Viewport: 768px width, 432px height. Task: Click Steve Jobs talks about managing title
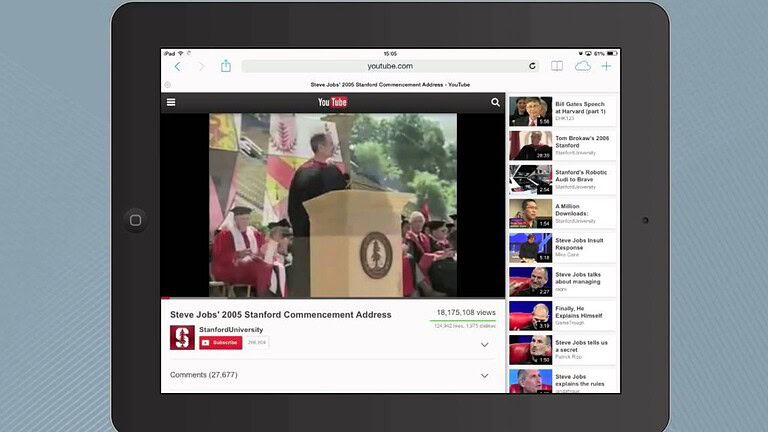[578, 278]
